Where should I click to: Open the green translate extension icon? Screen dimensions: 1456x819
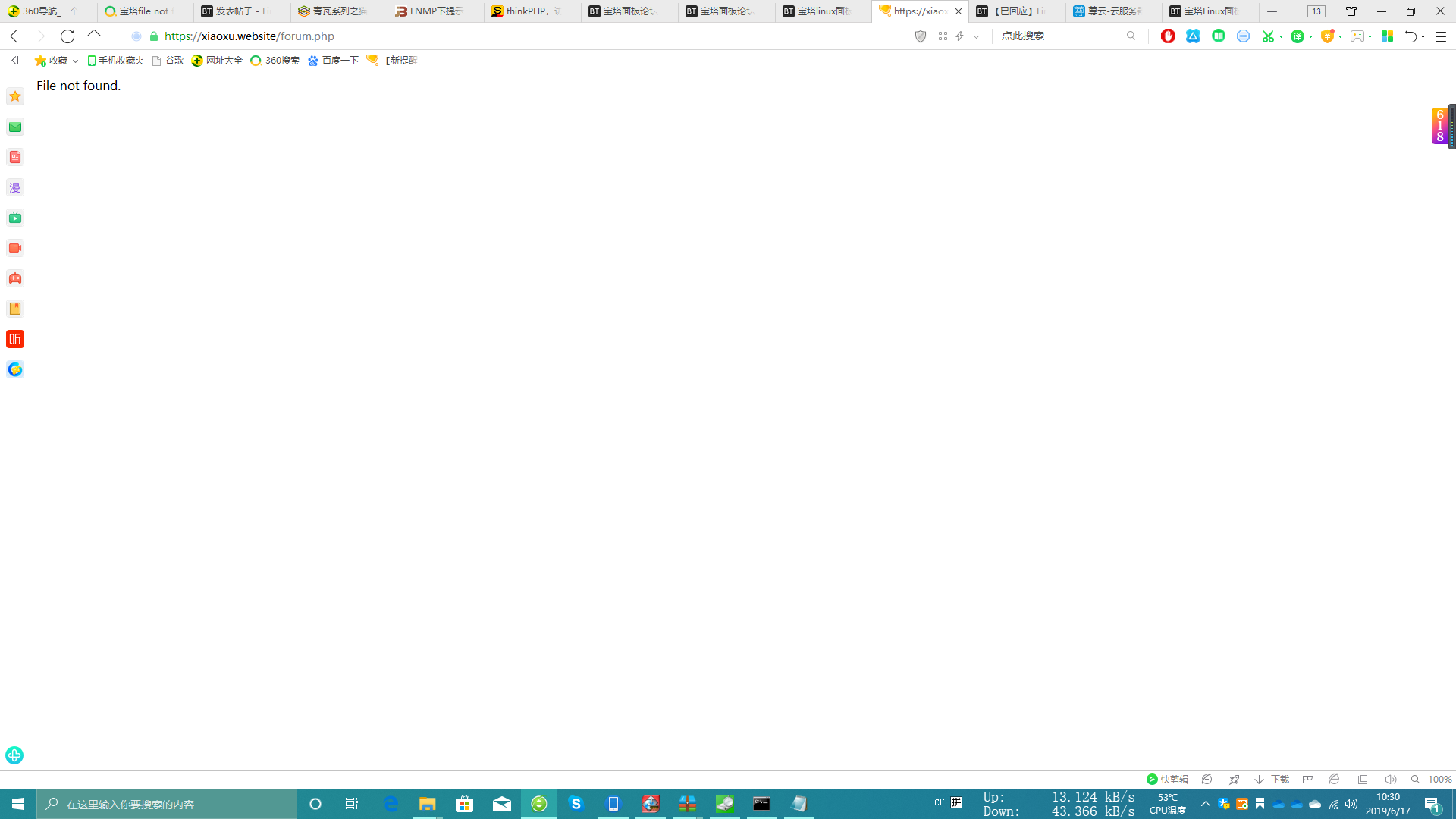[x=1298, y=36]
